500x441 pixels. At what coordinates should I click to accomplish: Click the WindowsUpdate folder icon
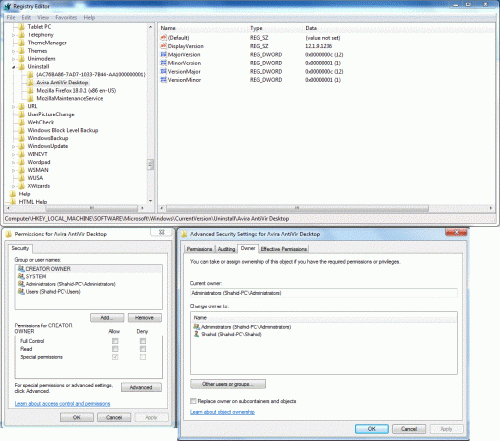point(22,146)
